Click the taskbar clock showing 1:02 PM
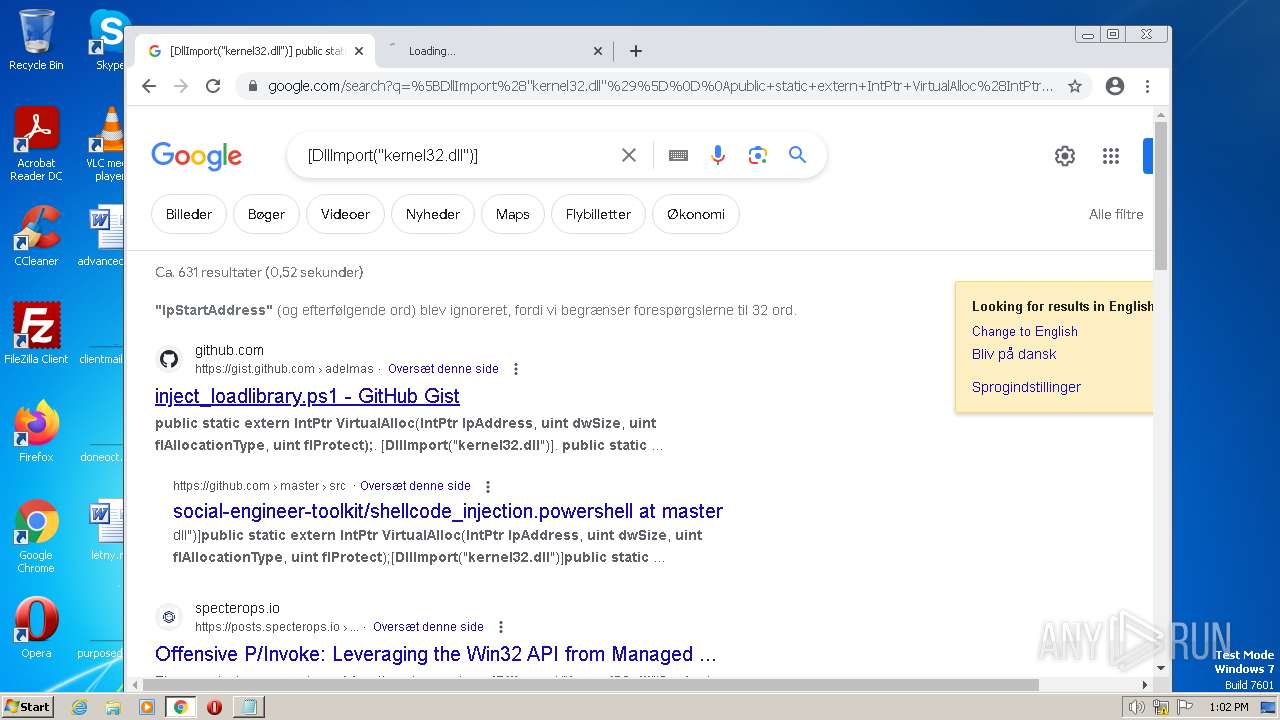 click(1228, 707)
